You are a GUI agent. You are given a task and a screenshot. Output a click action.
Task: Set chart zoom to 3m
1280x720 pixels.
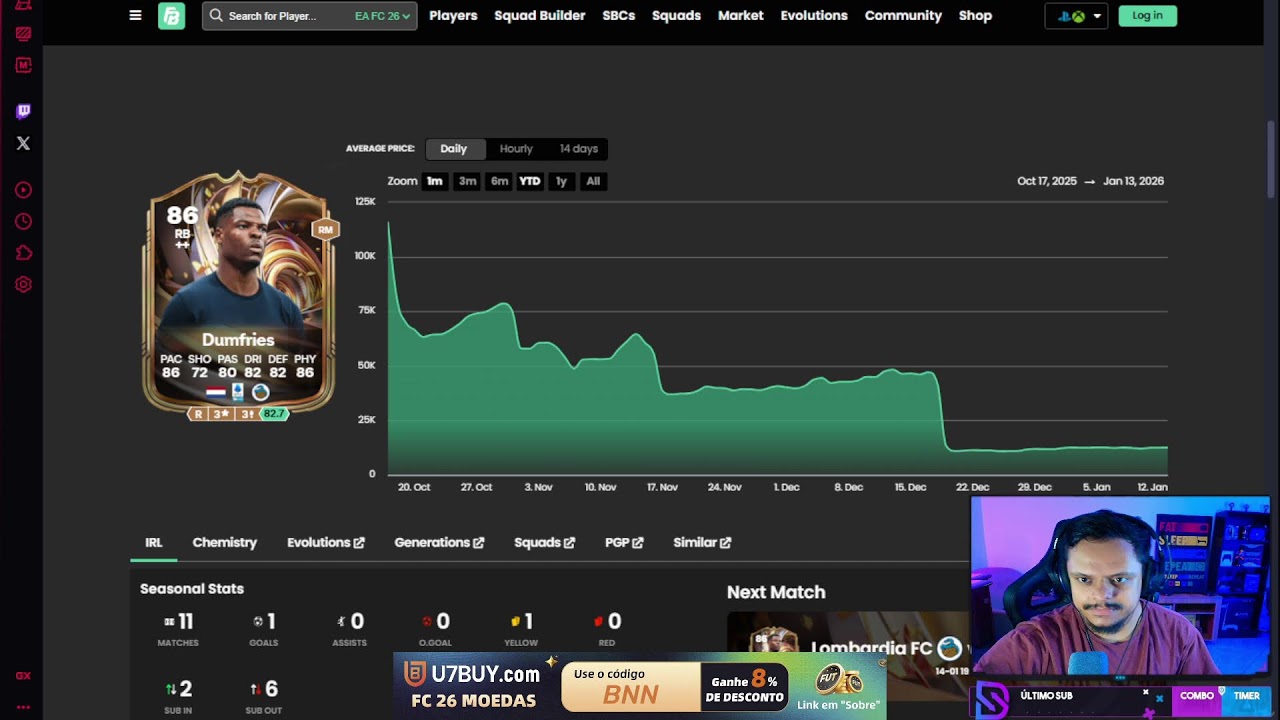[467, 181]
